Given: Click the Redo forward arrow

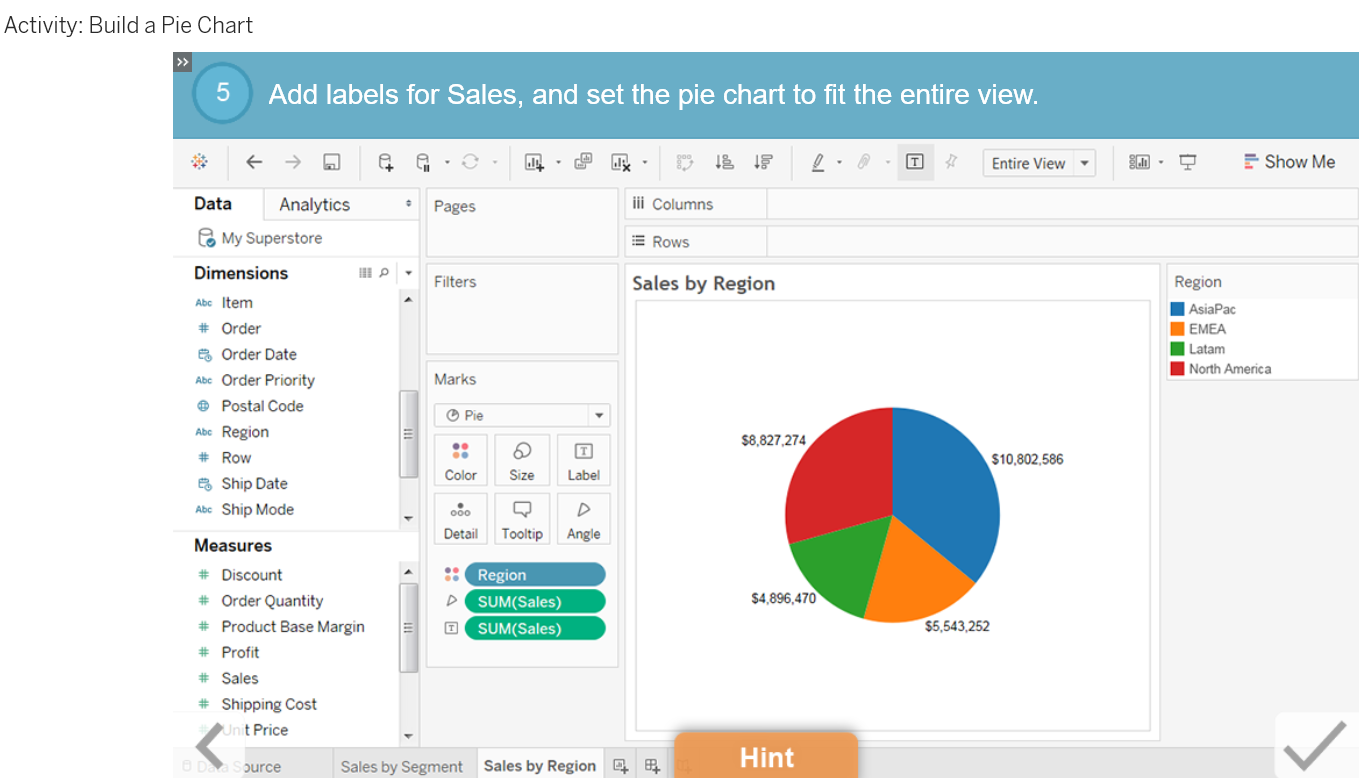Looking at the screenshot, I should (x=292, y=162).
